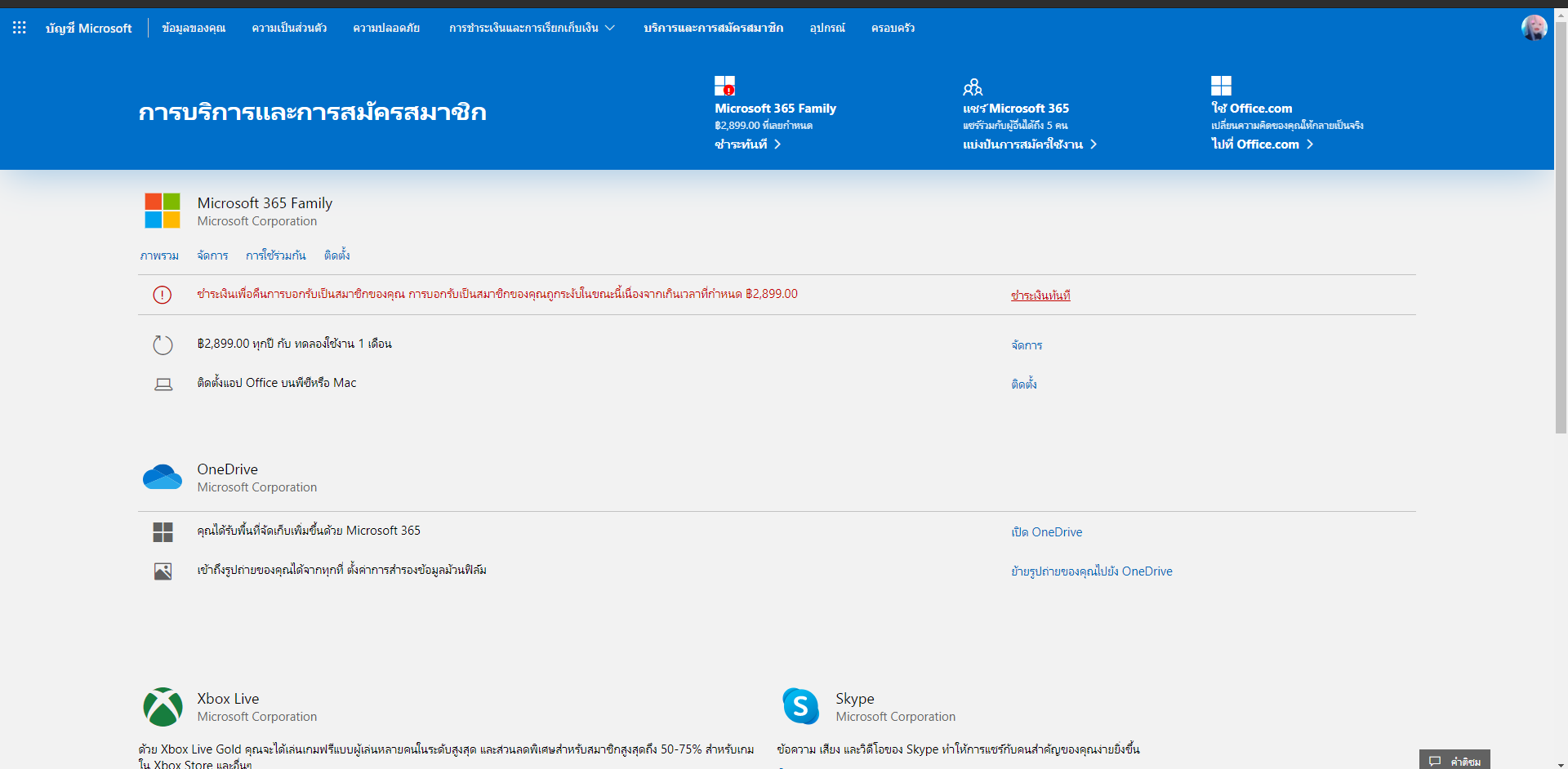Click the laptop install Office icon
The width and height of the screenshot is (1568, 769).
[x=163, y=384]
